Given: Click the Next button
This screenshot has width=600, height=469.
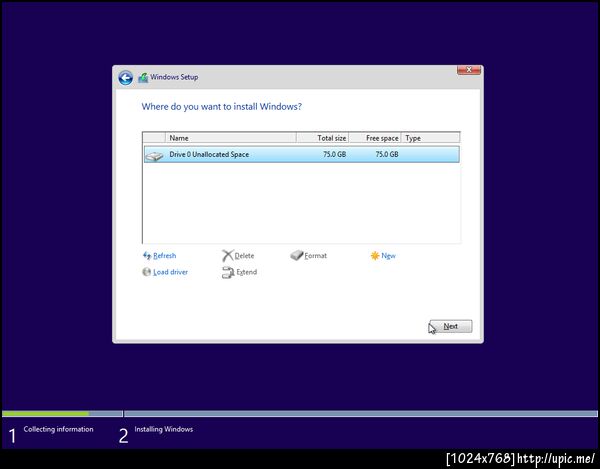Looking at the screenshot, I should 451,326.
